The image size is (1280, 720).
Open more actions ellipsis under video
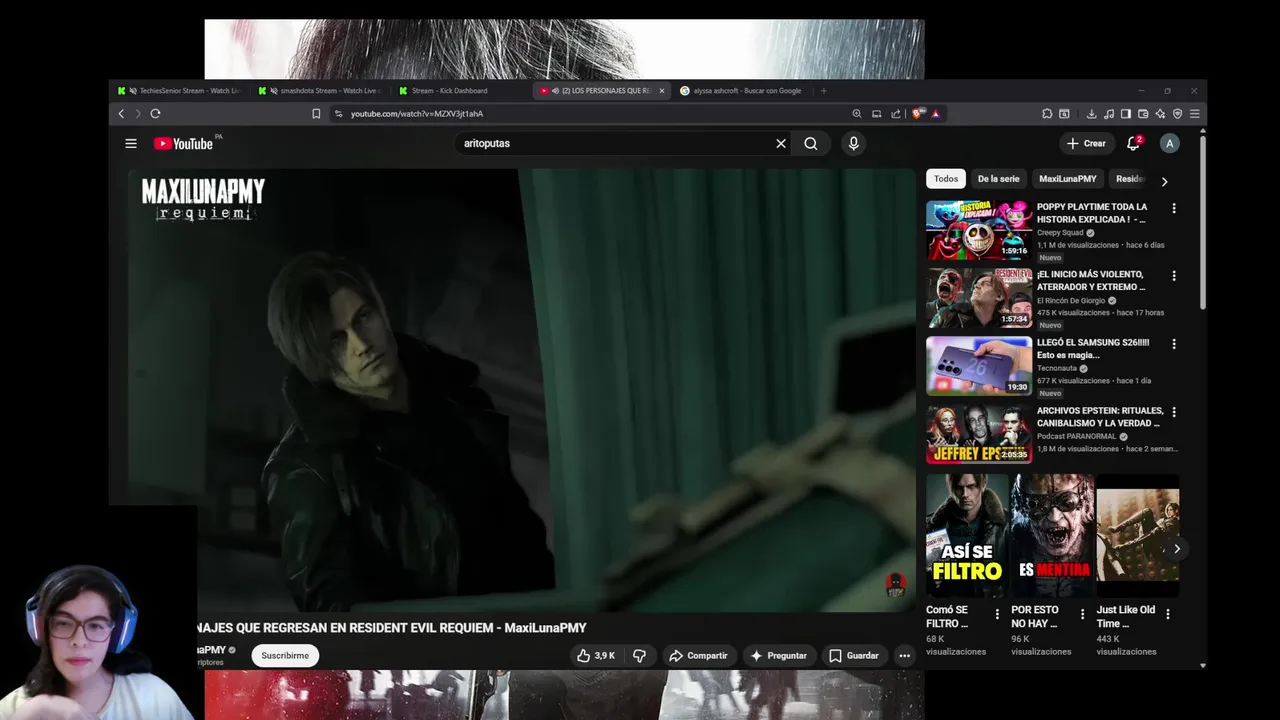coord(904,656)
